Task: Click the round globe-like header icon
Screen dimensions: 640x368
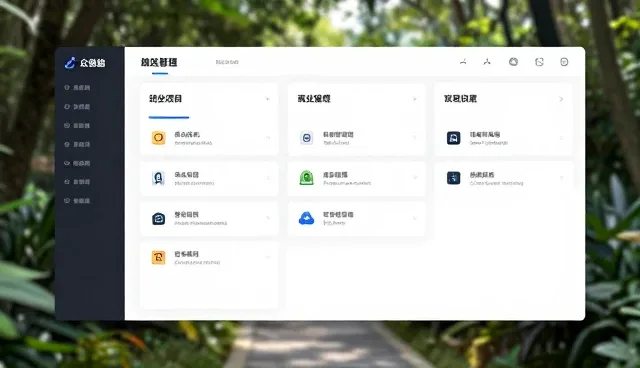Action: click(x=513, y=62)
